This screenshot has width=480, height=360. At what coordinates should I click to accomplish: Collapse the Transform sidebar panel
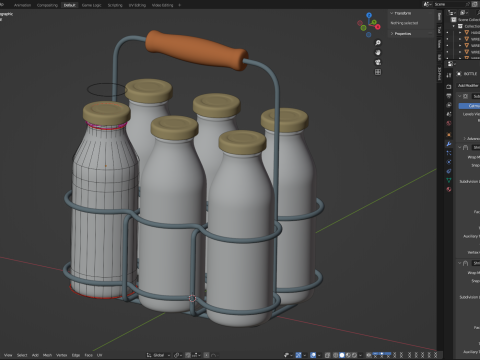(392, 13)
